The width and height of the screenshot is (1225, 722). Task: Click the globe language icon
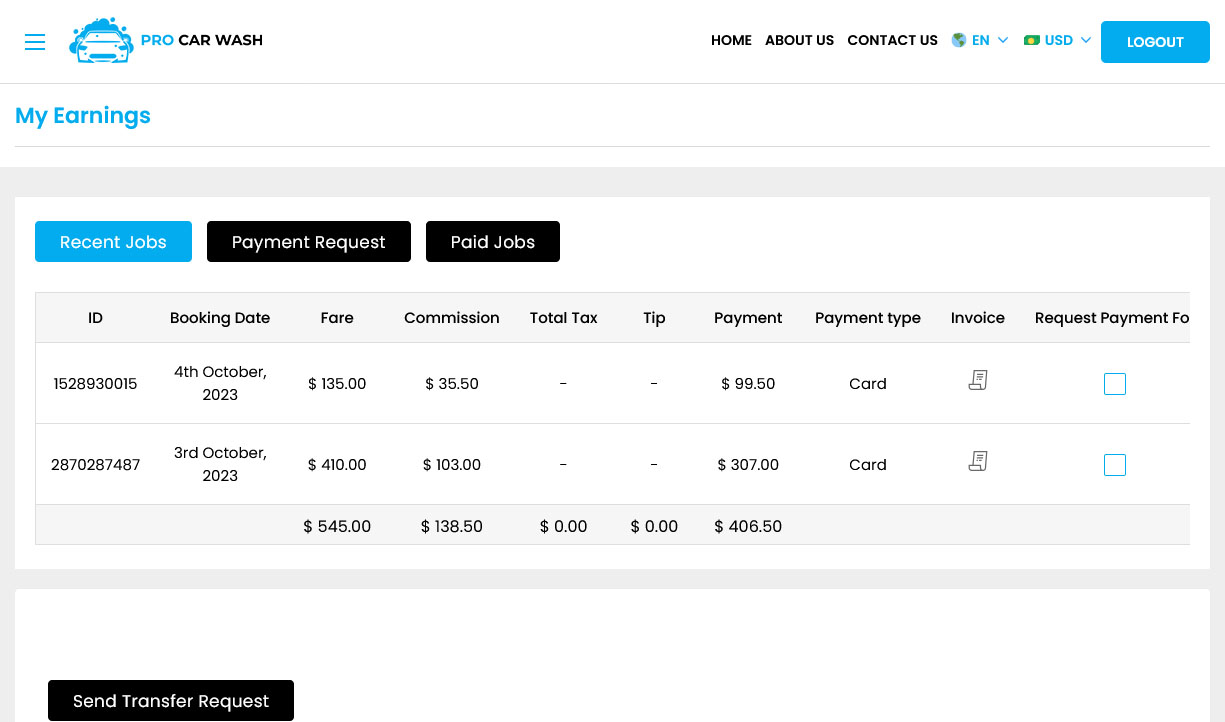click(x=959, y=40)
